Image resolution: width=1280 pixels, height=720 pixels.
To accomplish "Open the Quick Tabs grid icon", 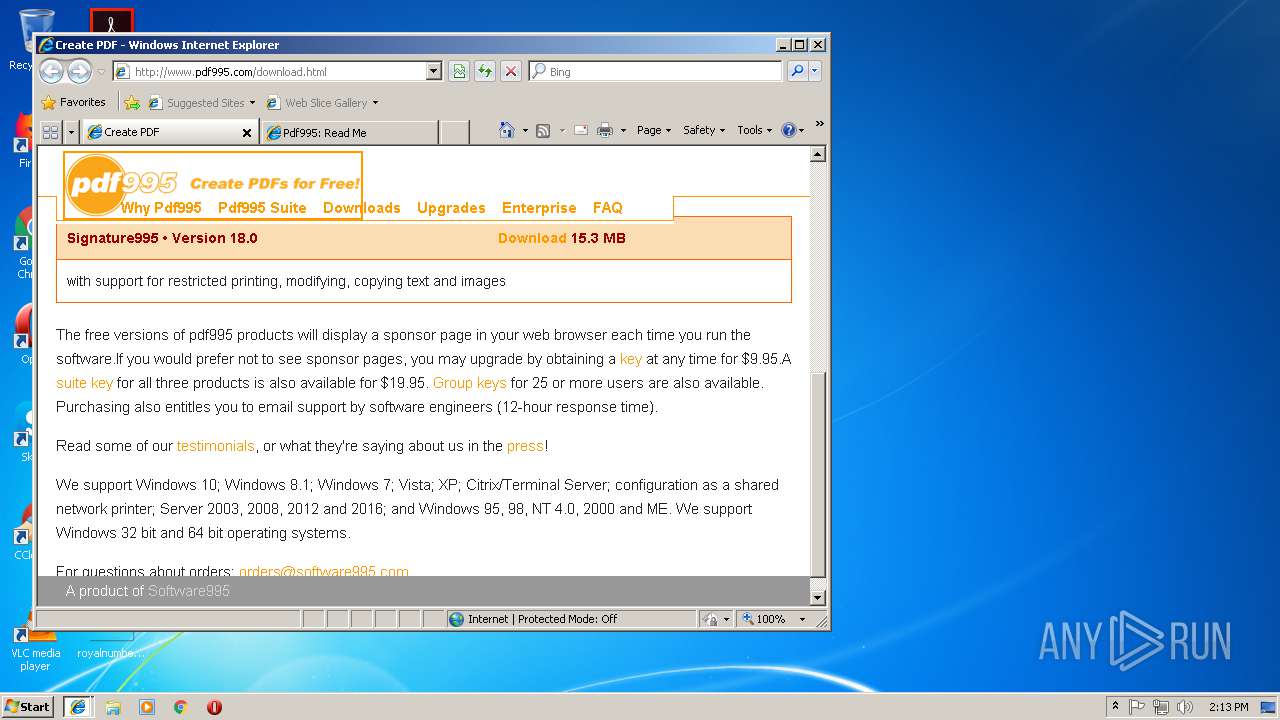I will pos(50,131).
